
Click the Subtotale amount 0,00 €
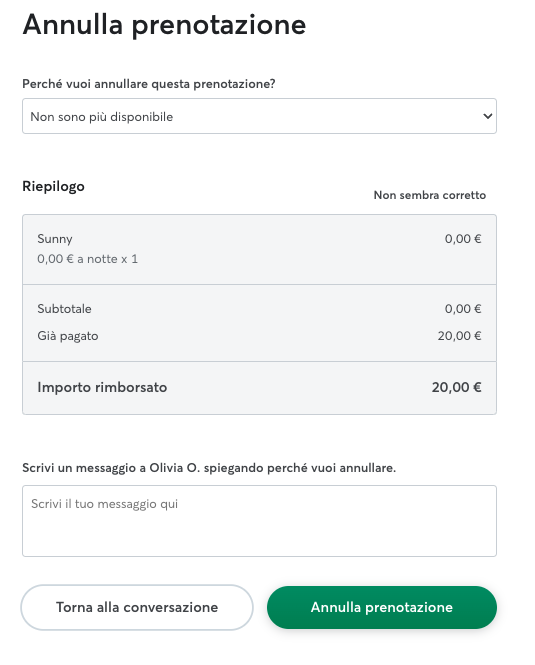(x=462, y=308)
